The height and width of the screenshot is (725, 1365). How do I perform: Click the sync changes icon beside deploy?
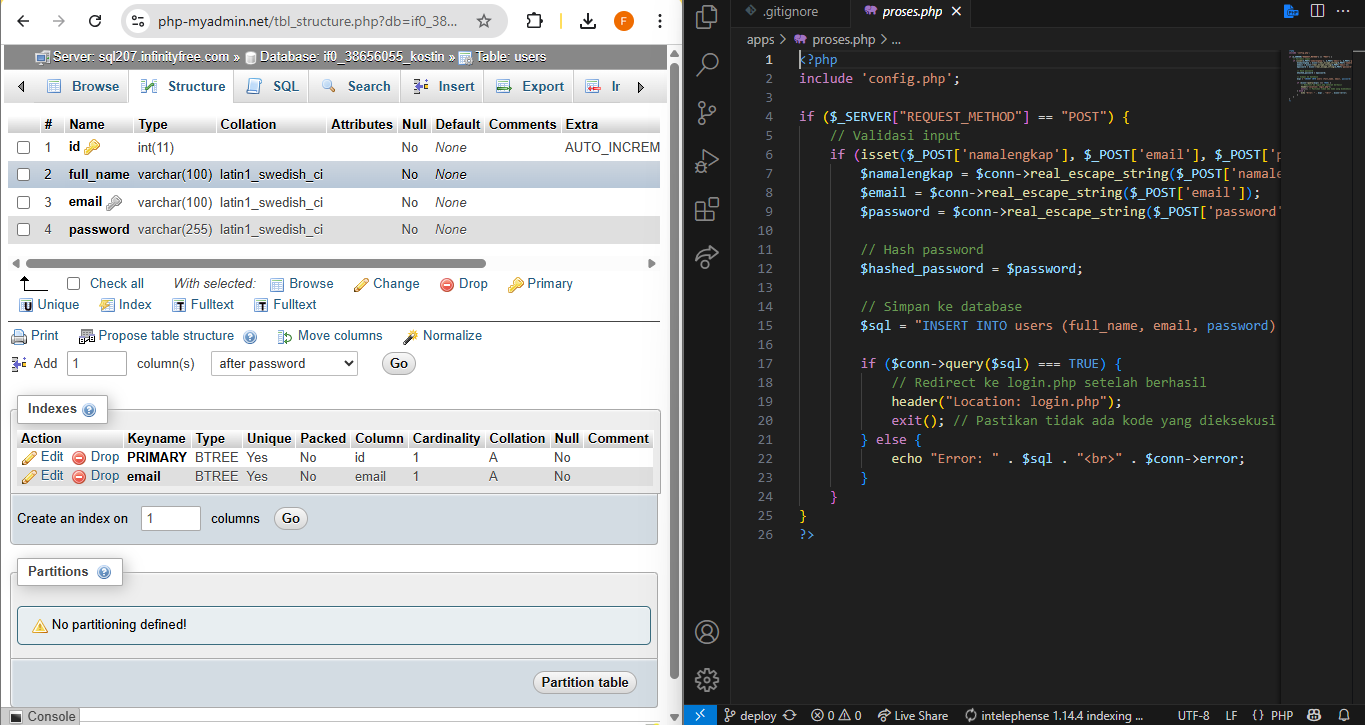click(790, 716)
